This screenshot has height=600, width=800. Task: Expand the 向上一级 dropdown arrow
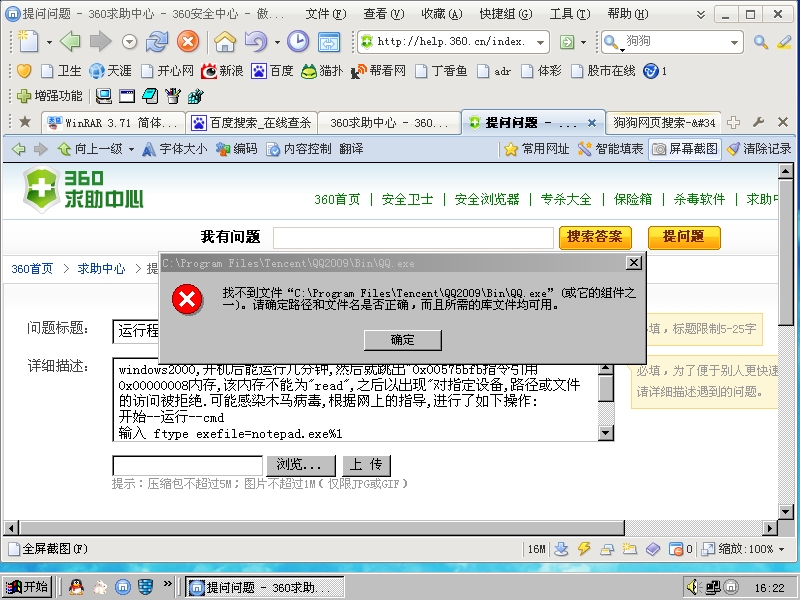click(x=131, y=149)
